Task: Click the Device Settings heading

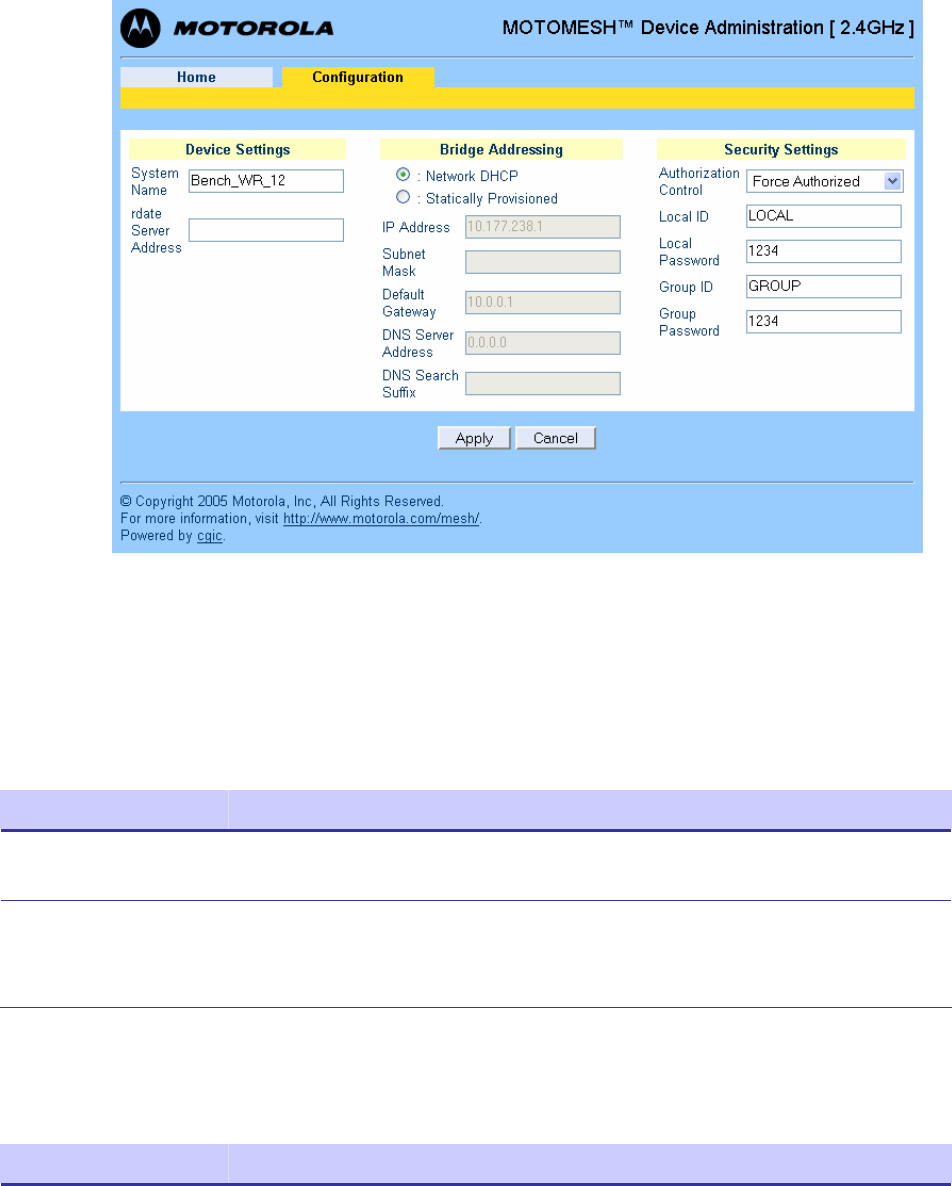Action: point(237,149)
